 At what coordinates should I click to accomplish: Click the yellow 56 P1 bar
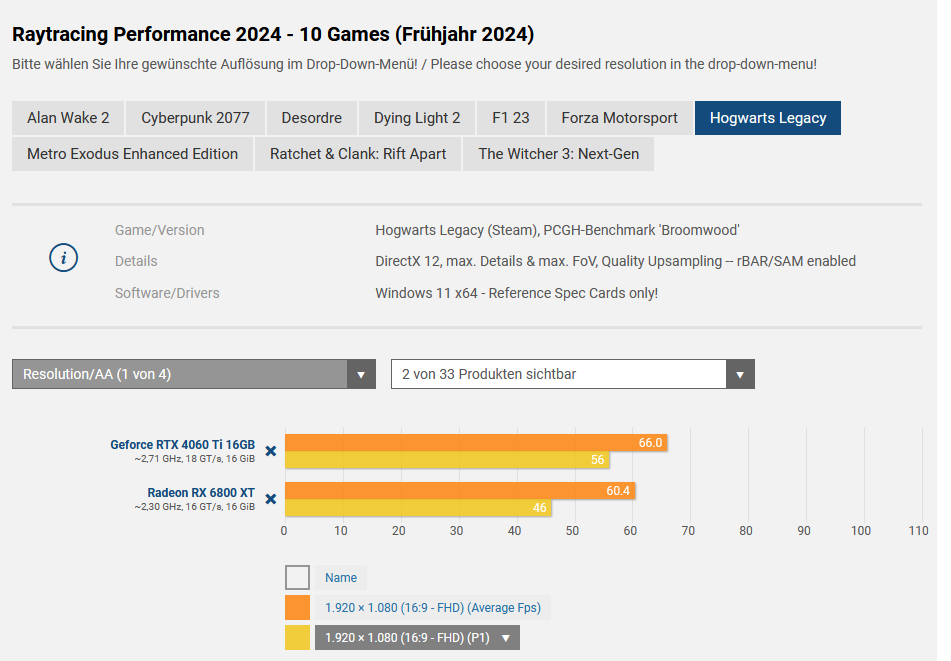447,460
